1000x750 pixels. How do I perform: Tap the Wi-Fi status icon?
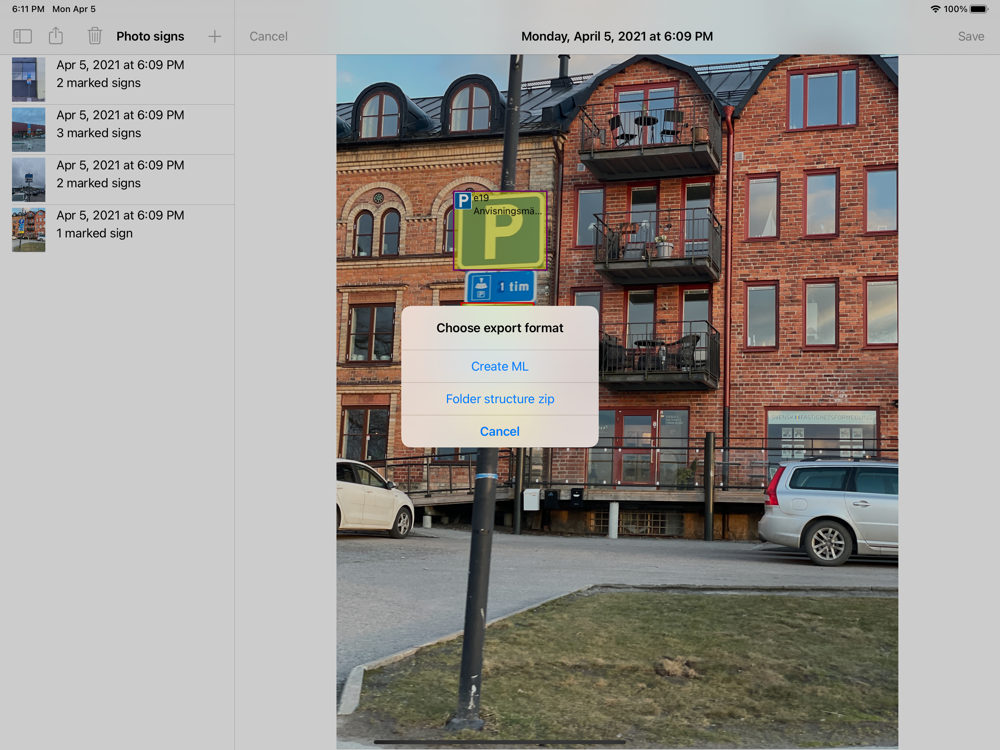[935, 9]
